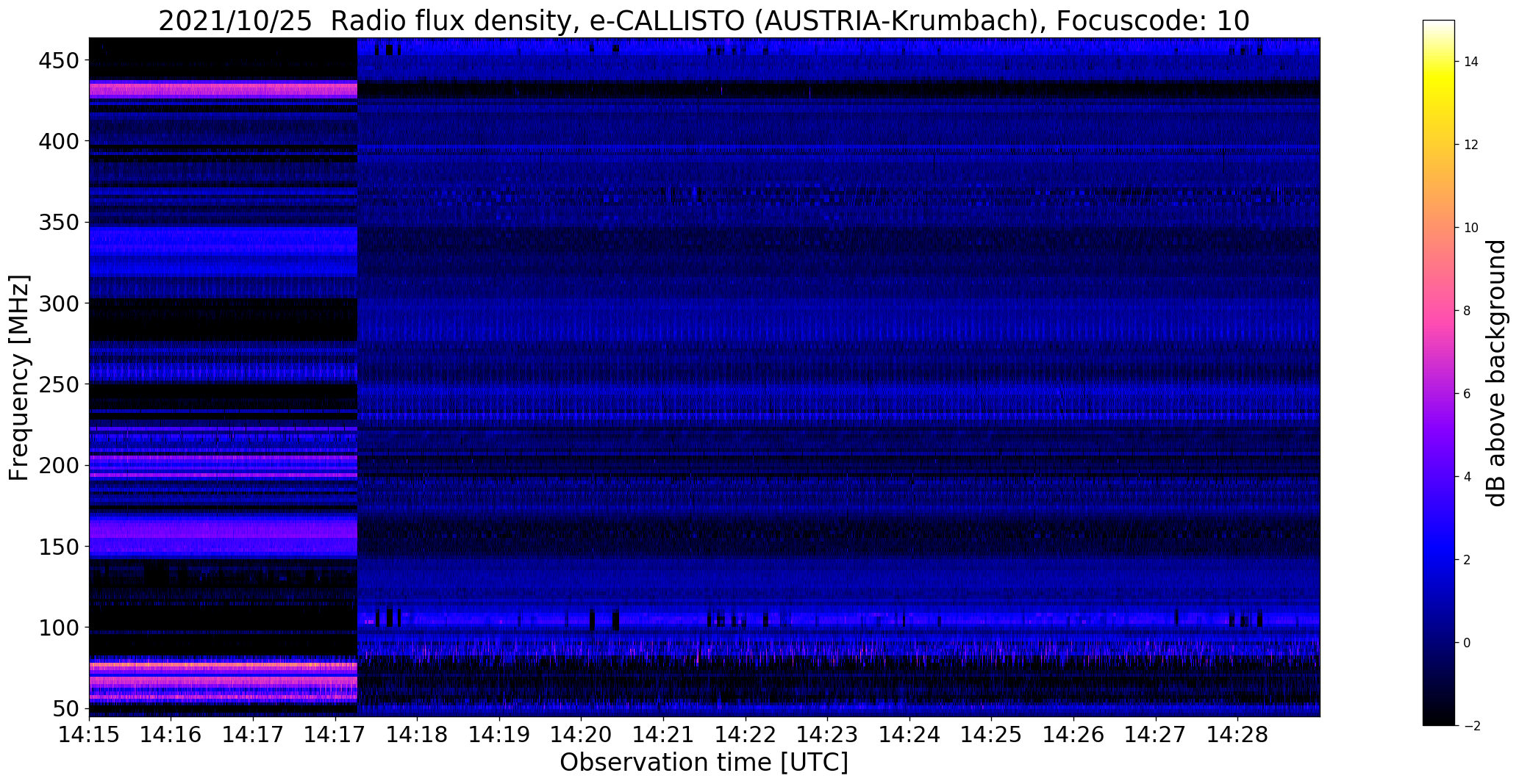Click the colorbar tick labeled 12
The image size is (1519, 784).
(x=1470, y=145)
